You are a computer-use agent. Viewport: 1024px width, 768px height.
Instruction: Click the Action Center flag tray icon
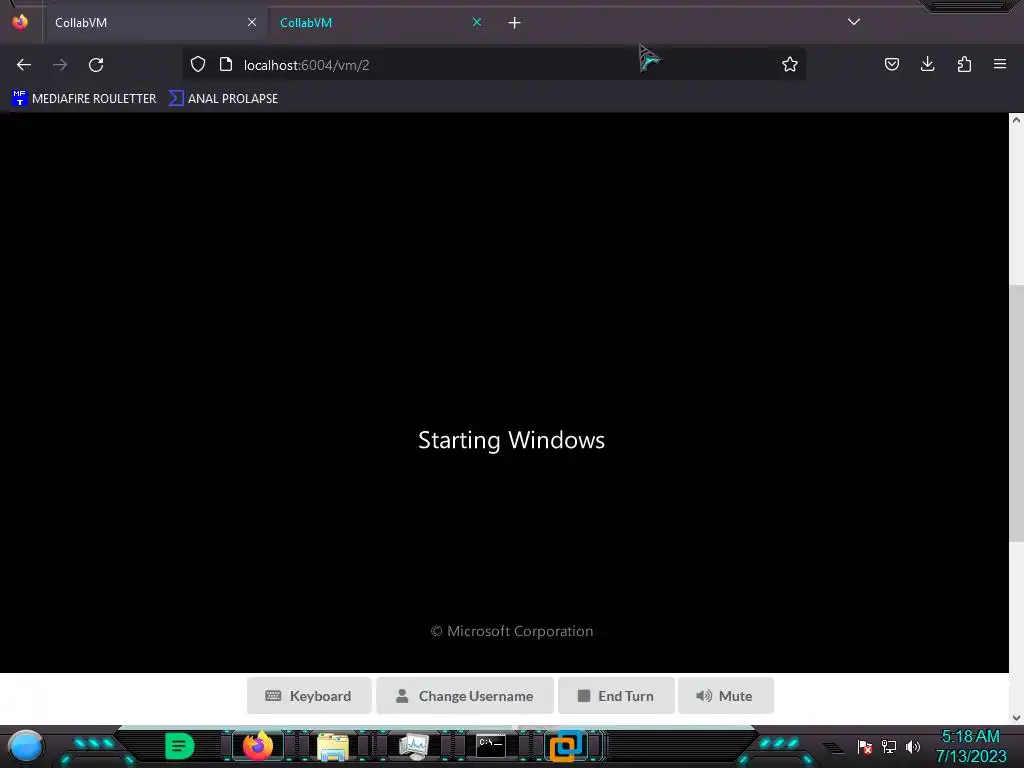point(865,746)
